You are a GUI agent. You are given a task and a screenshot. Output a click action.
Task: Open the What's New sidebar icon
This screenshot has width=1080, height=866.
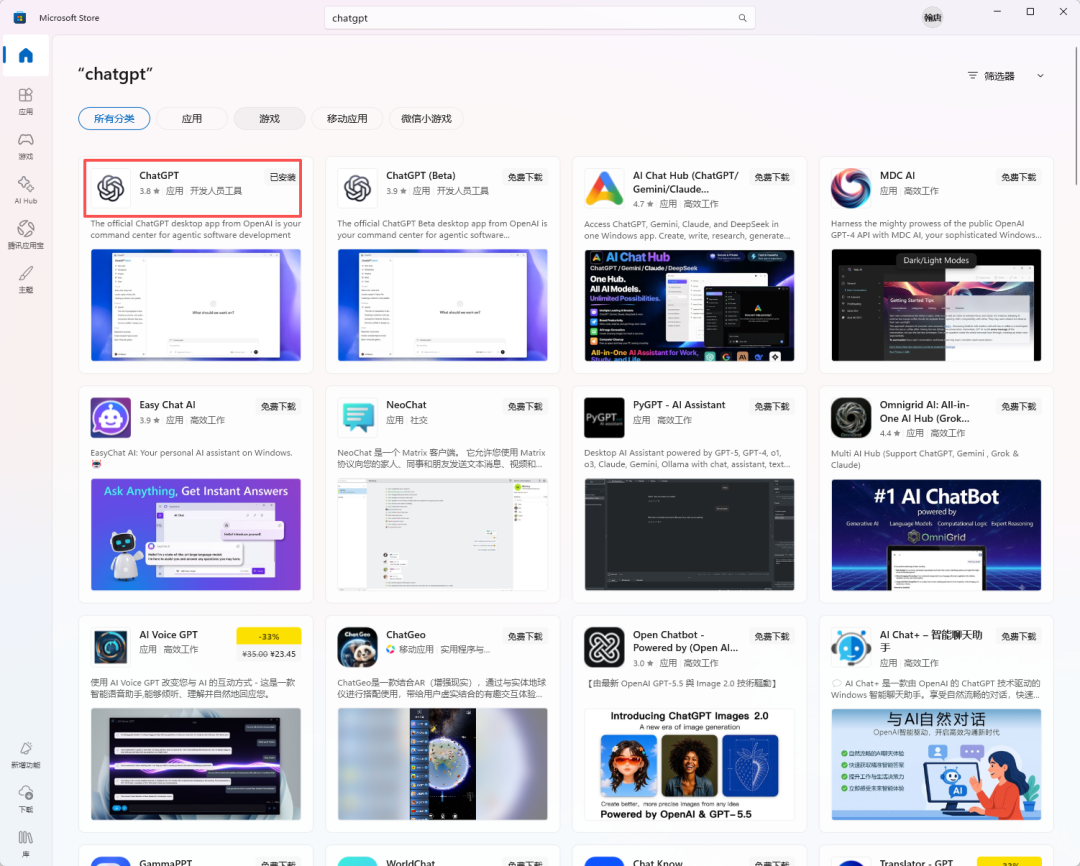[25, 754]
